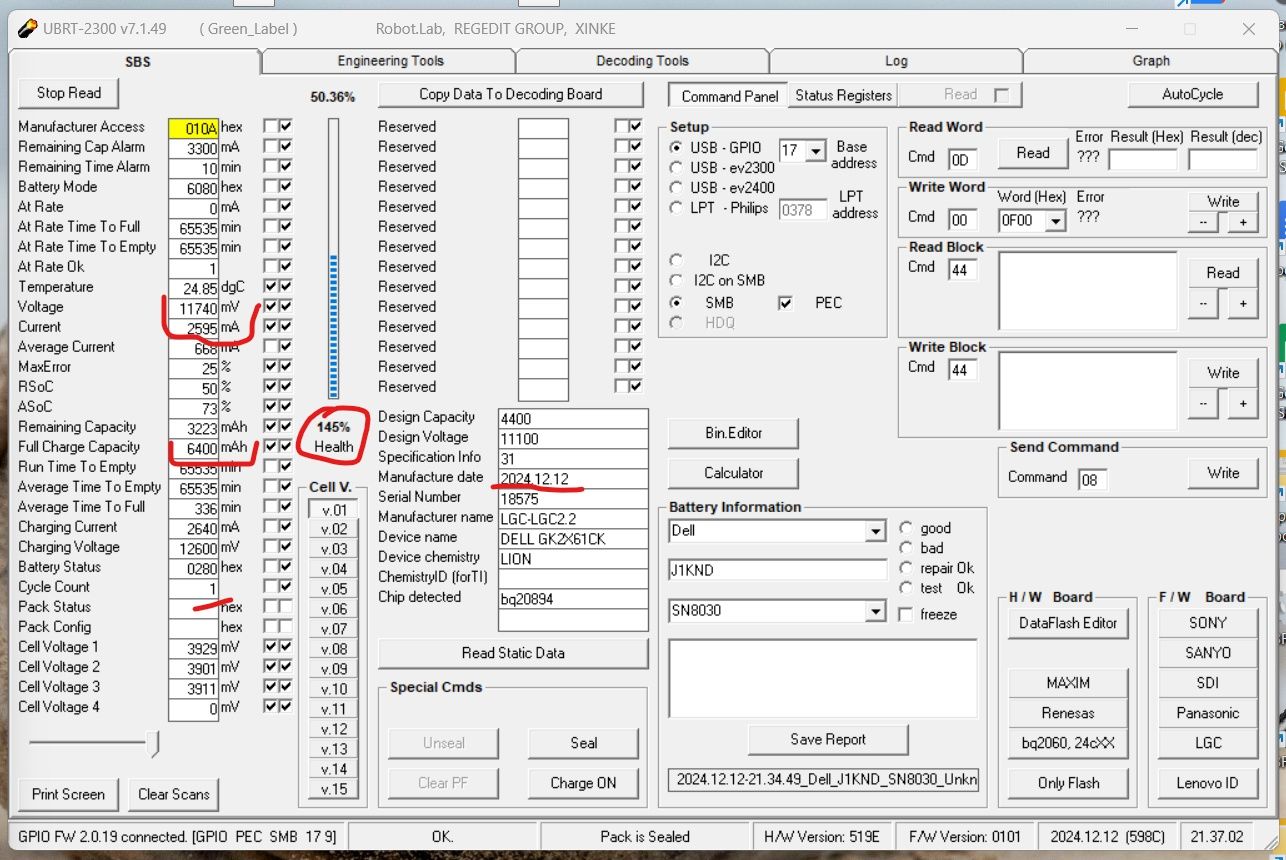Expand the Dell battery brand dropdown
The image size is (1286, 860).
tap(876, 531)
